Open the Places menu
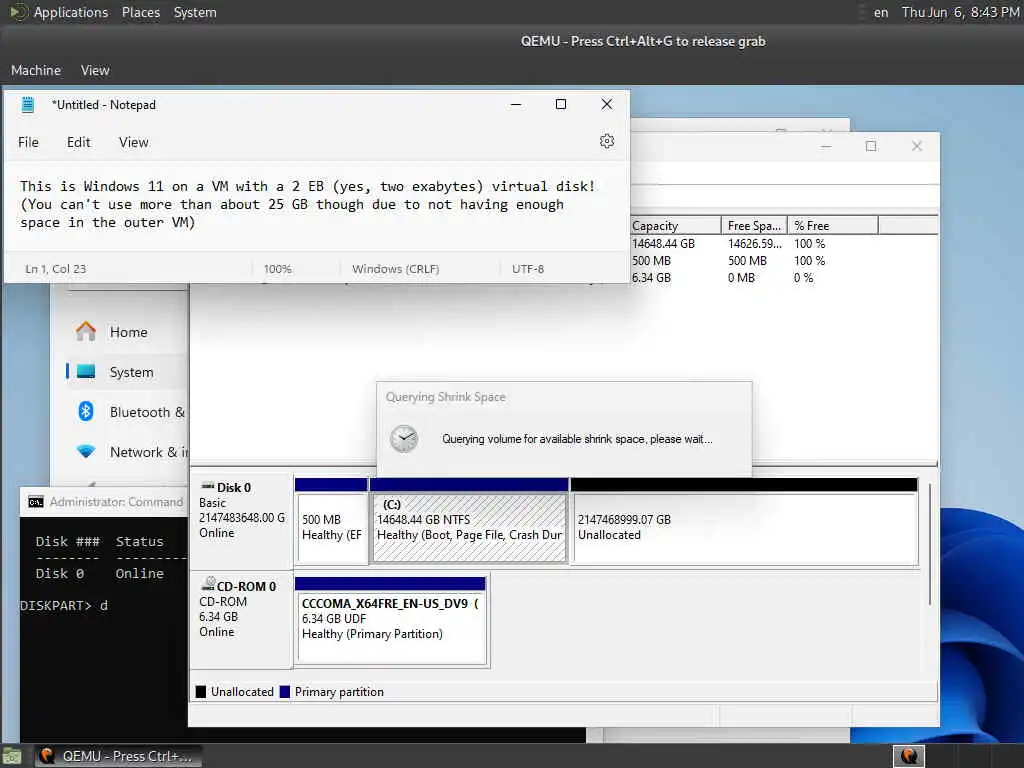 [140, 12]
